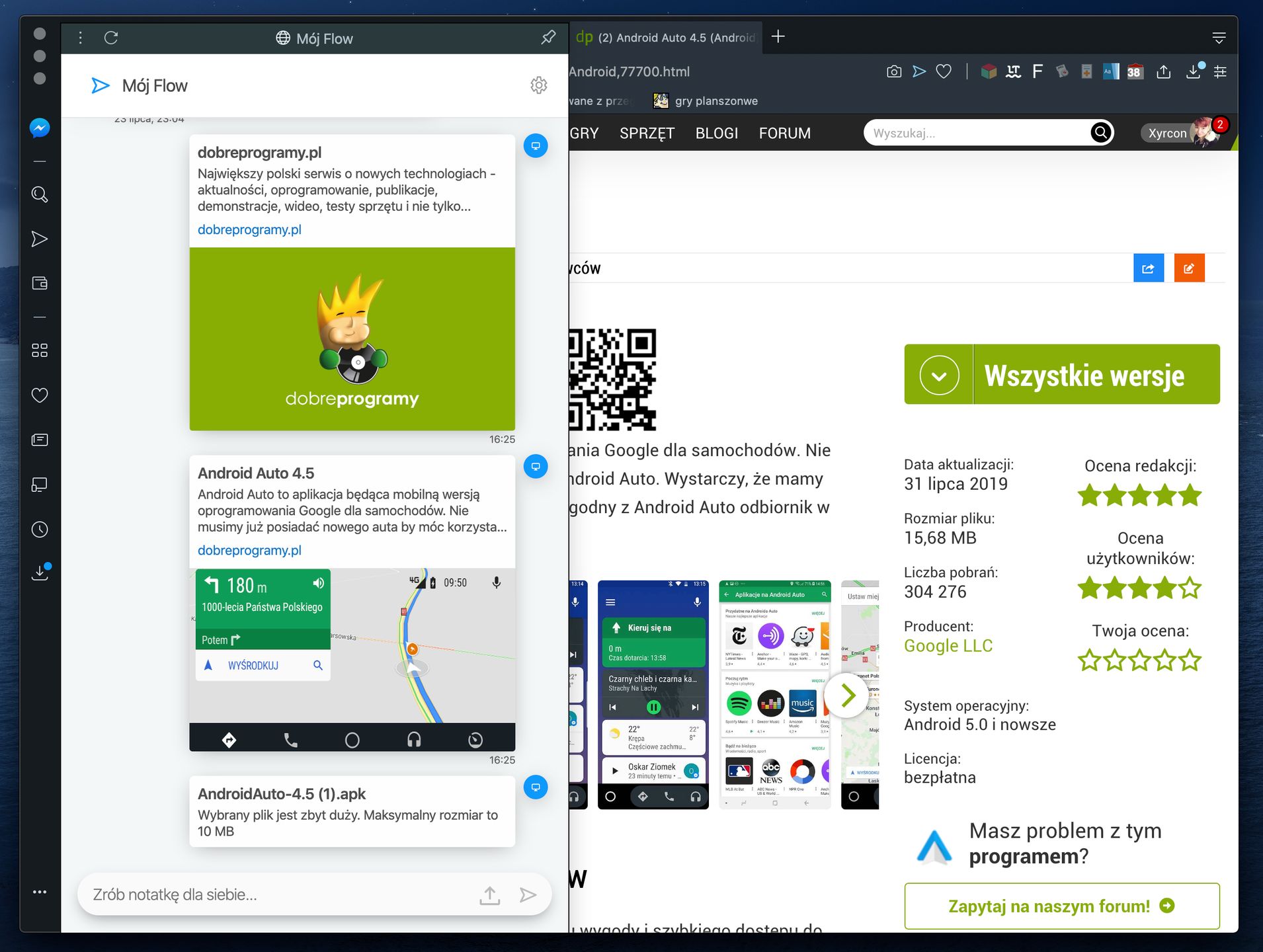Click the colored cube extension icon
Image resolution: width=1263 pixels, height=952 pixels.
[989, 71]
